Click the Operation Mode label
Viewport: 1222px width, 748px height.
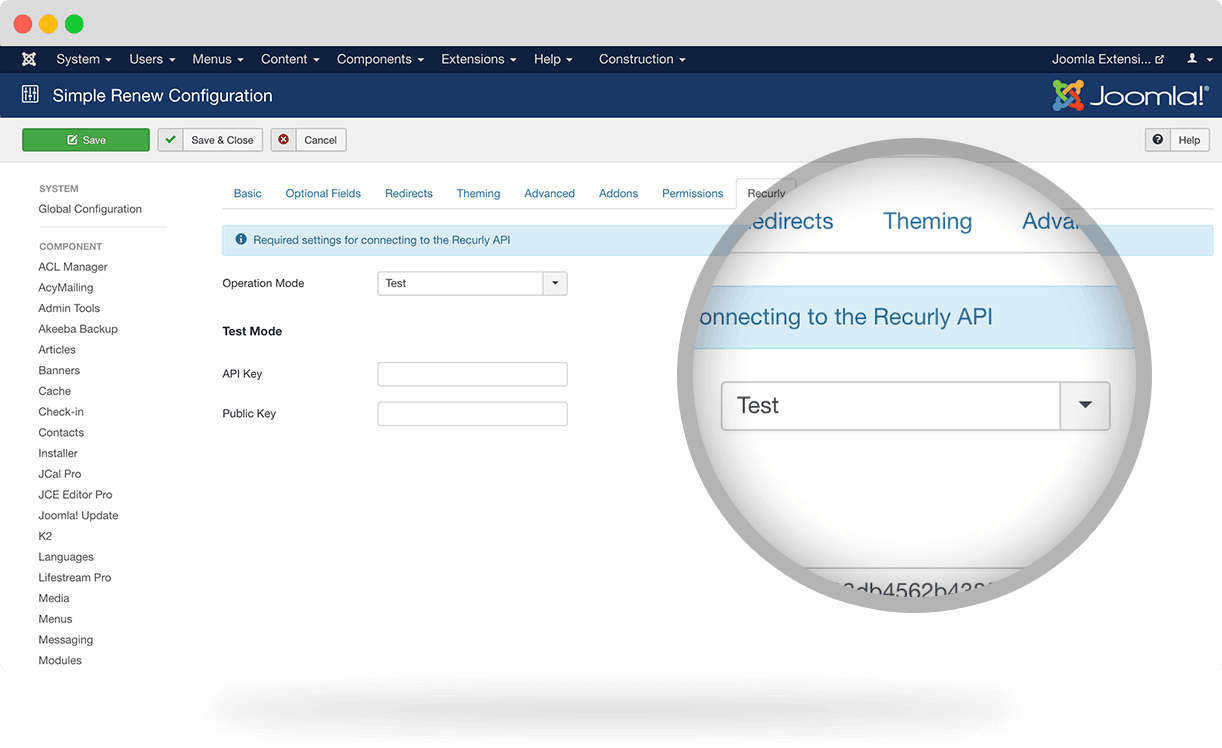pos(263,283)
